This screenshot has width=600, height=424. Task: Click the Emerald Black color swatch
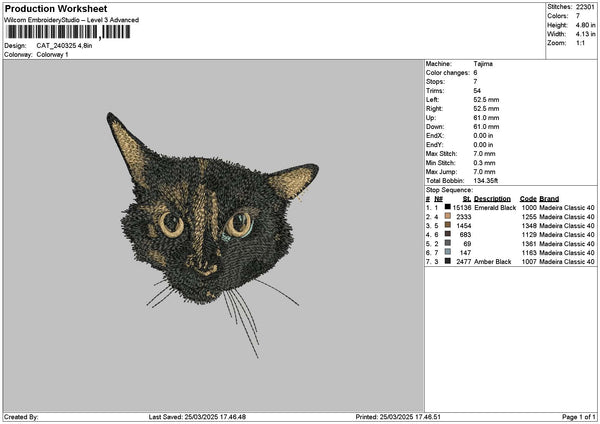click(x=447, y=207)
